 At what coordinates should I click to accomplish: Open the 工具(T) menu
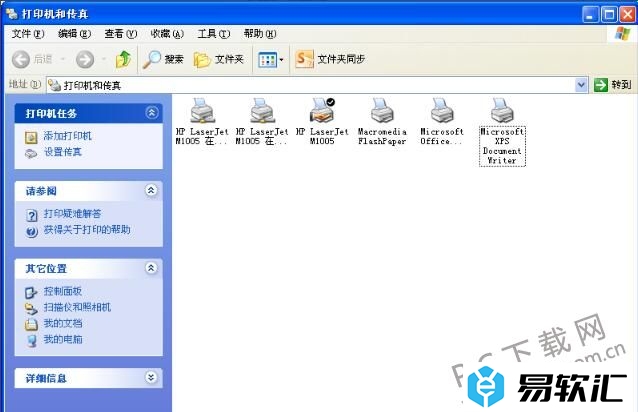(213, 34)
